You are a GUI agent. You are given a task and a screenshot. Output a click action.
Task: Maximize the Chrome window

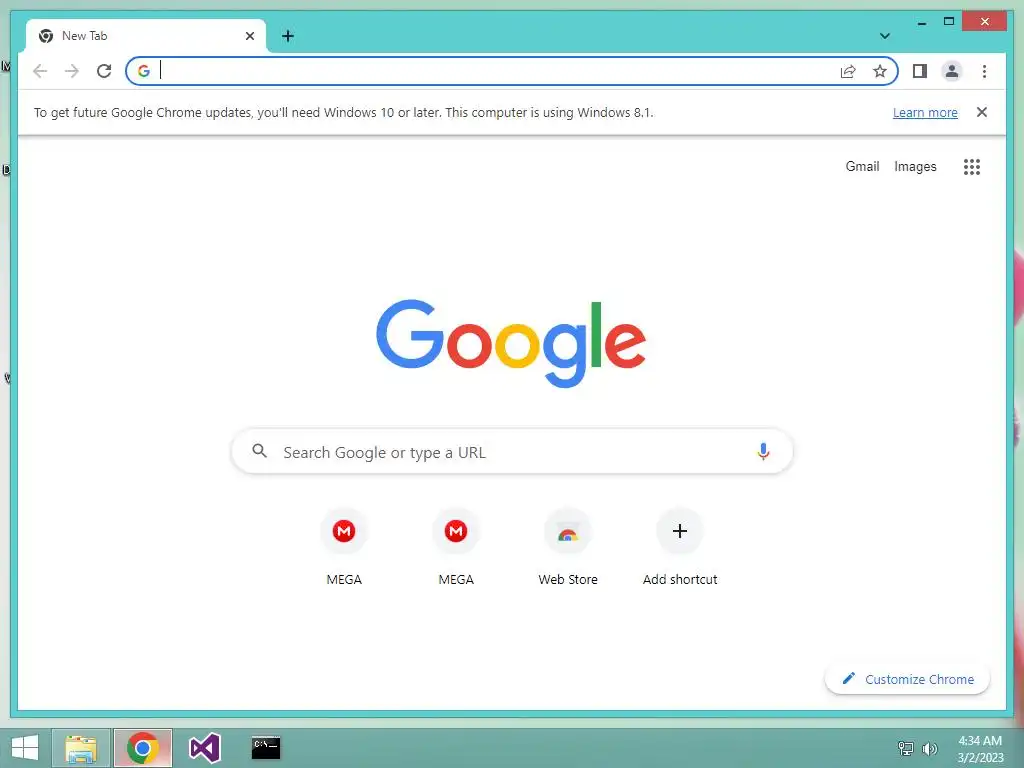click(949, 22)
